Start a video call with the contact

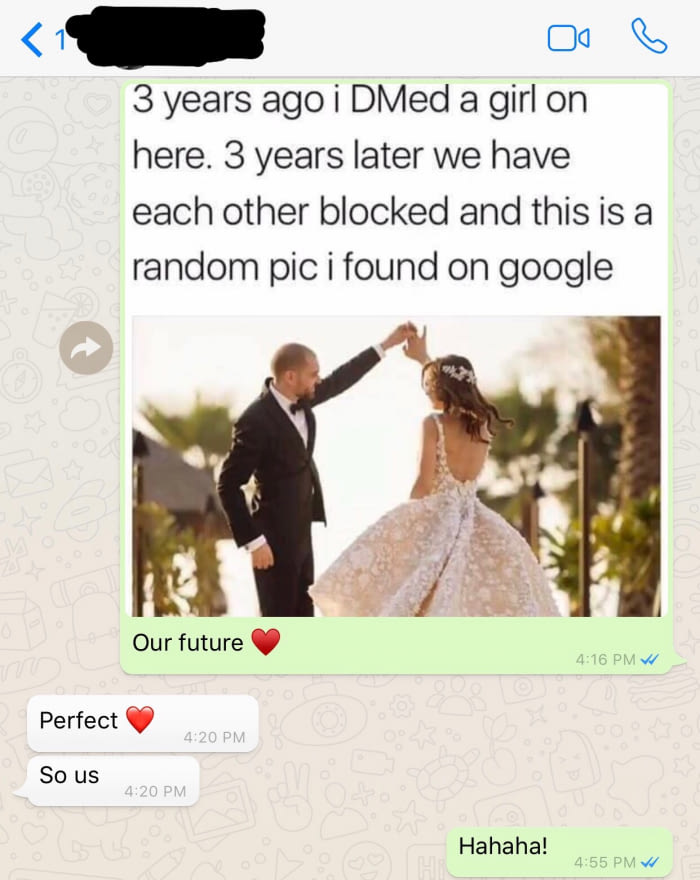[x=568, y=39]
